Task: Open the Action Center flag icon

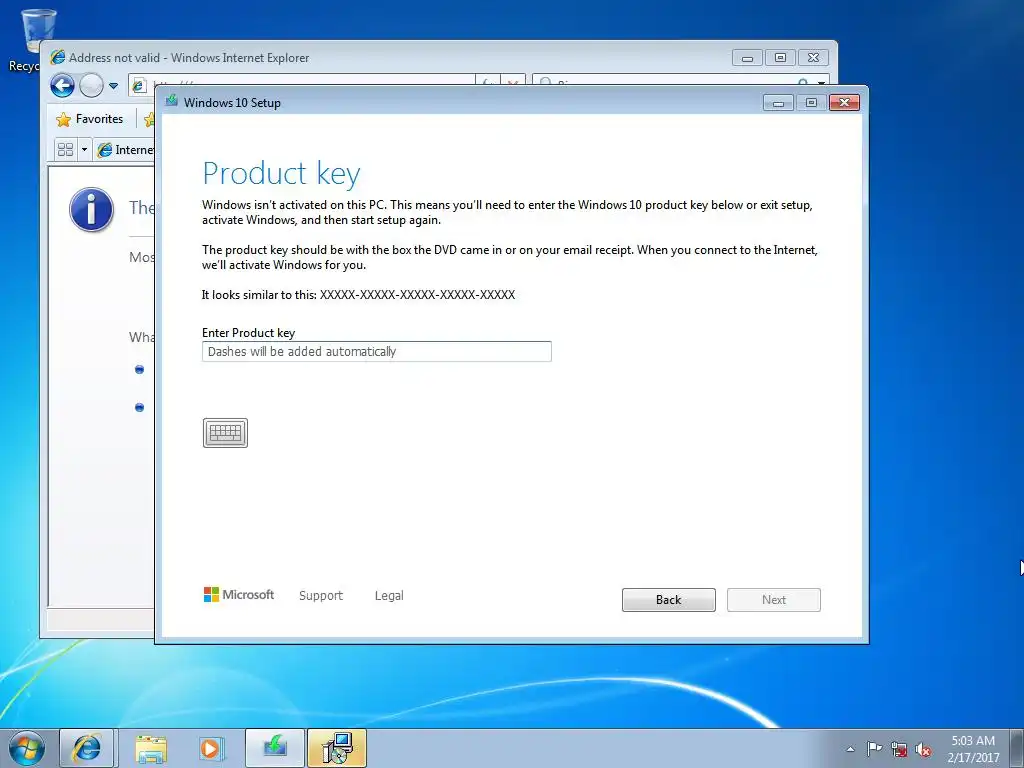Action: click(874, 749)
